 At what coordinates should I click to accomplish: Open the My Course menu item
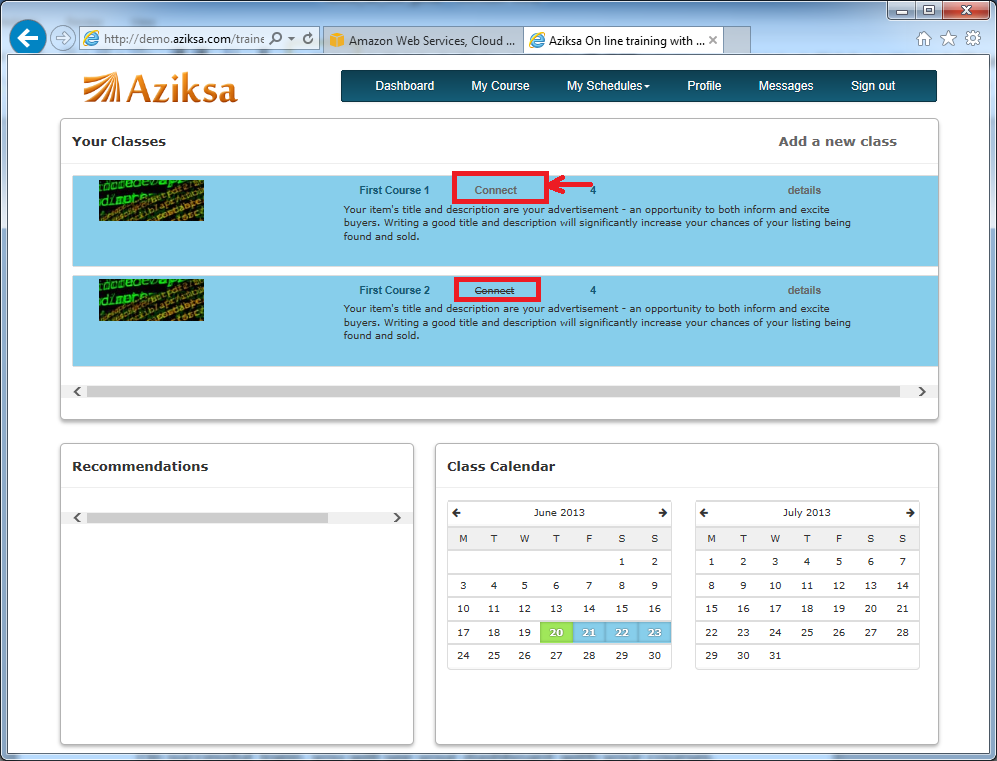point(500,86)
